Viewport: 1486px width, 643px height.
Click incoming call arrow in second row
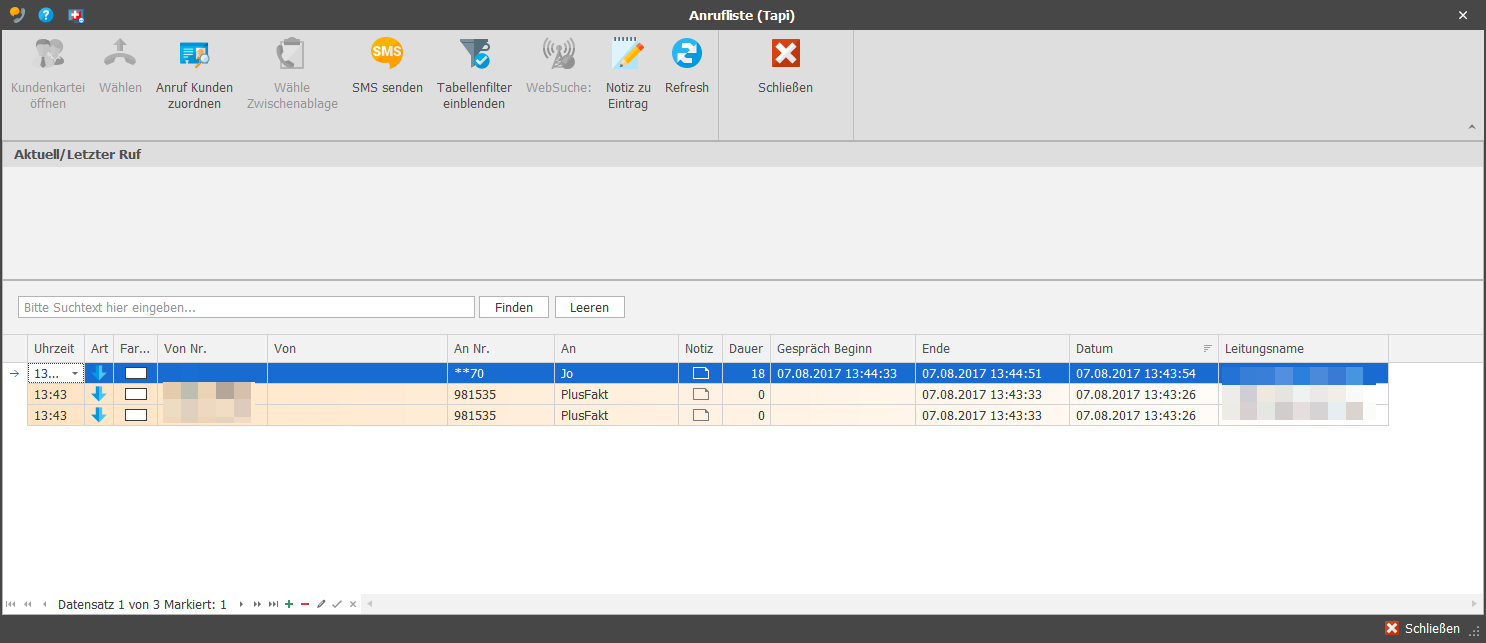click(x=98, y=394)
